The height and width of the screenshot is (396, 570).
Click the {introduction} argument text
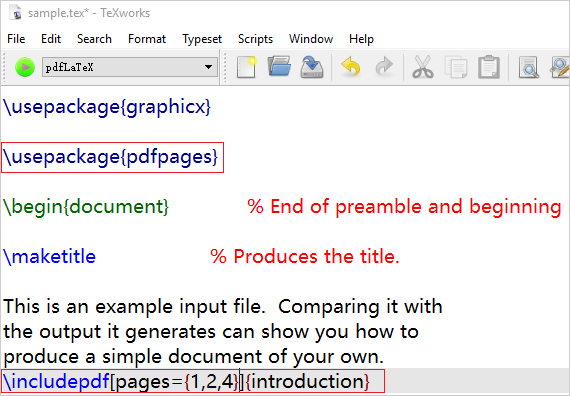tap(308, 381)
